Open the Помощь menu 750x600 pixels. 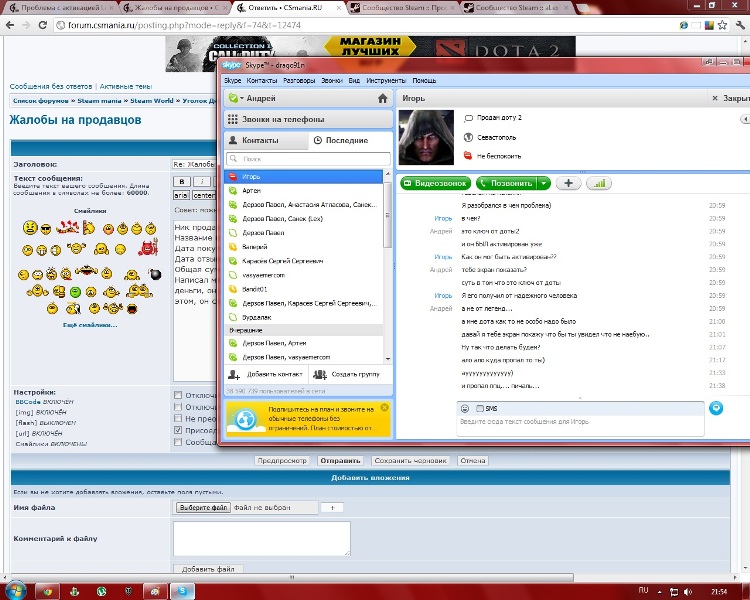(x=424, y=80)
